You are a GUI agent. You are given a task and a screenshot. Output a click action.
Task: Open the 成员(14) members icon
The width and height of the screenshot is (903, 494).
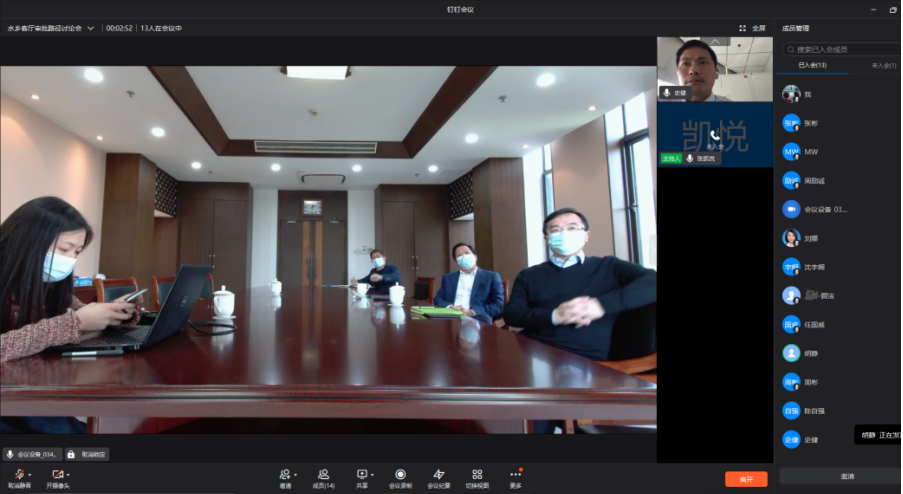(x=323, y=475)
